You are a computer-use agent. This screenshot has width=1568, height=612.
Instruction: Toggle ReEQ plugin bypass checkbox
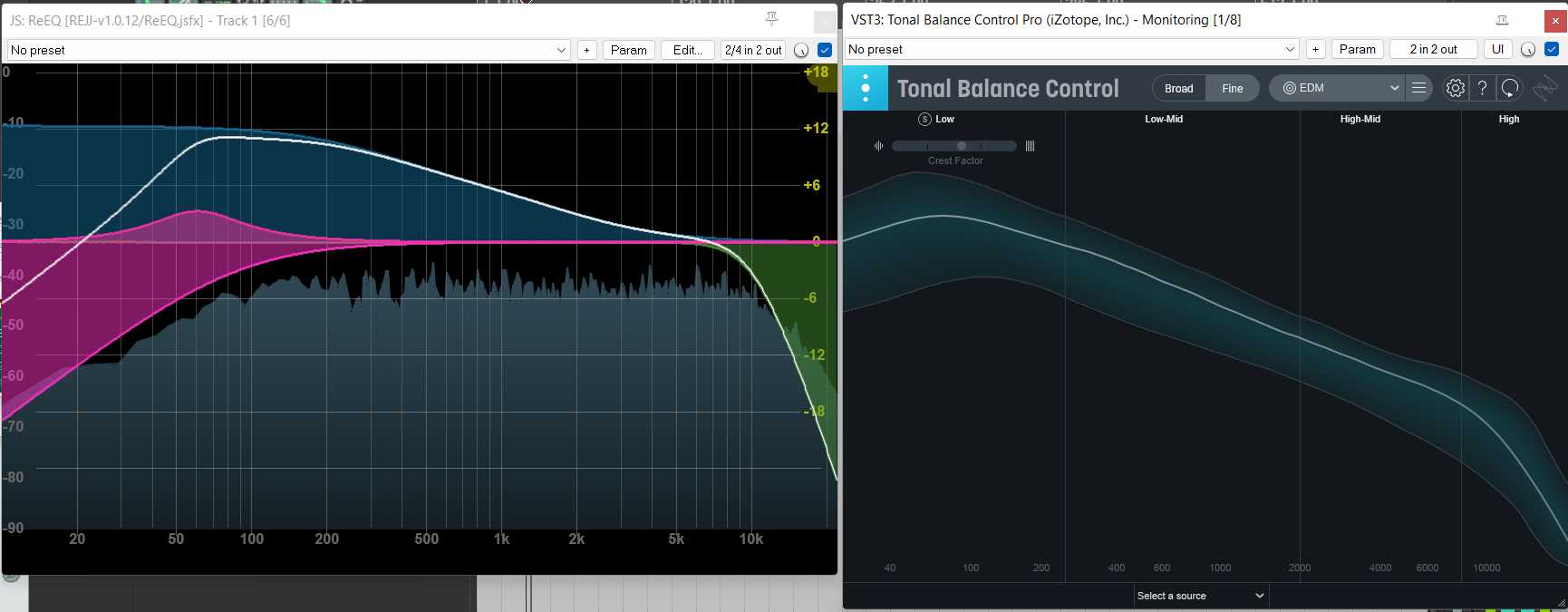825,50
